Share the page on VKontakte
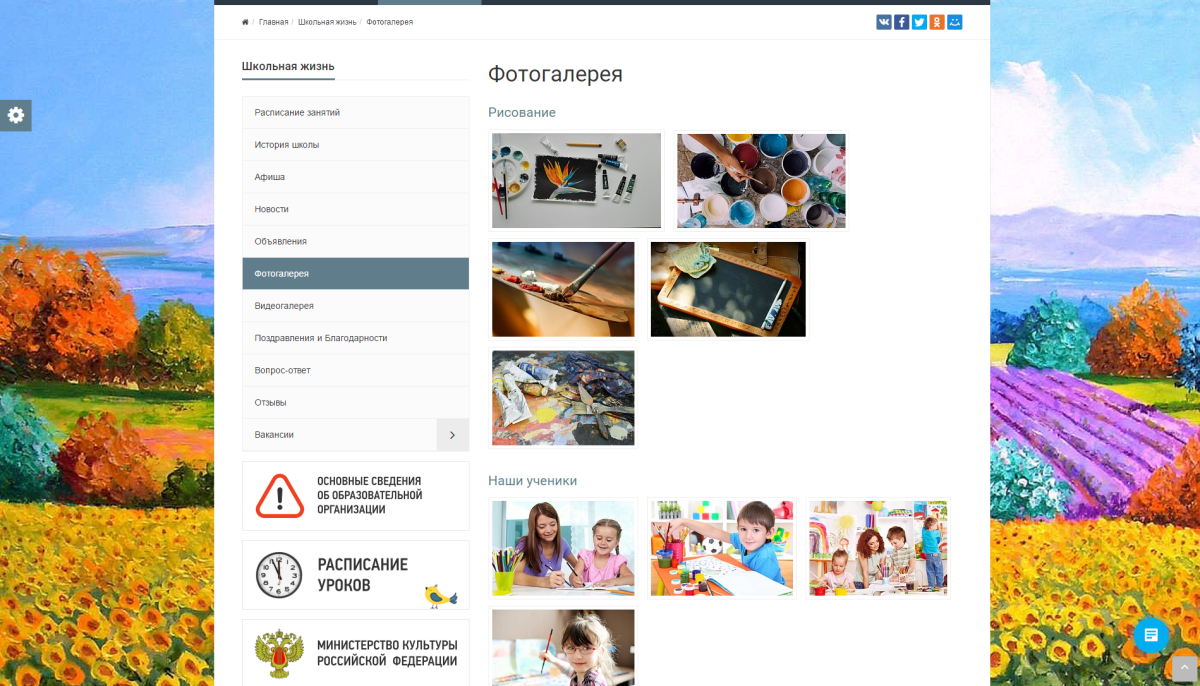The image size is (1200, 686). [883, 21]
